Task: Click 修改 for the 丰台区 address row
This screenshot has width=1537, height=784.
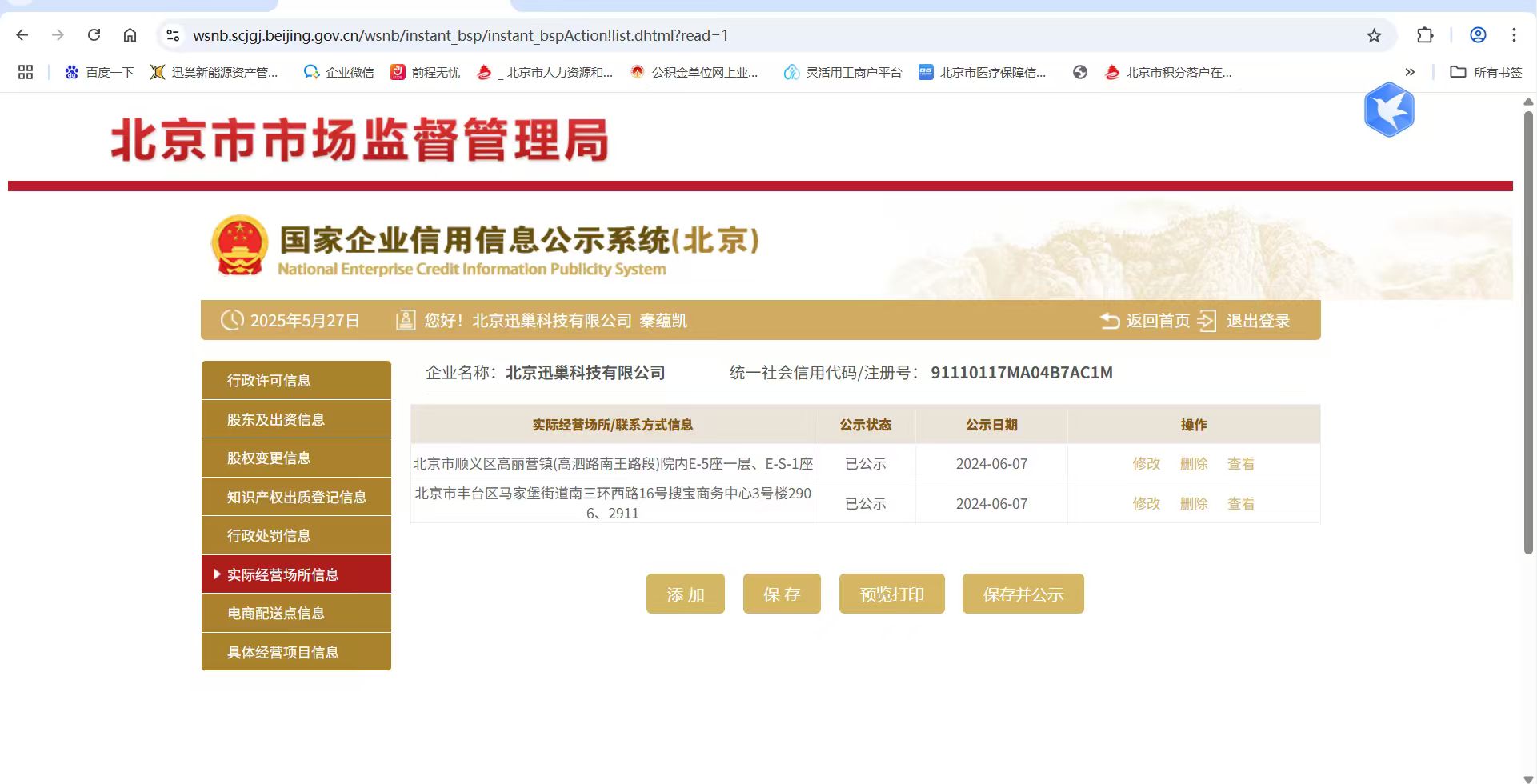Action: coord(1146,503)
